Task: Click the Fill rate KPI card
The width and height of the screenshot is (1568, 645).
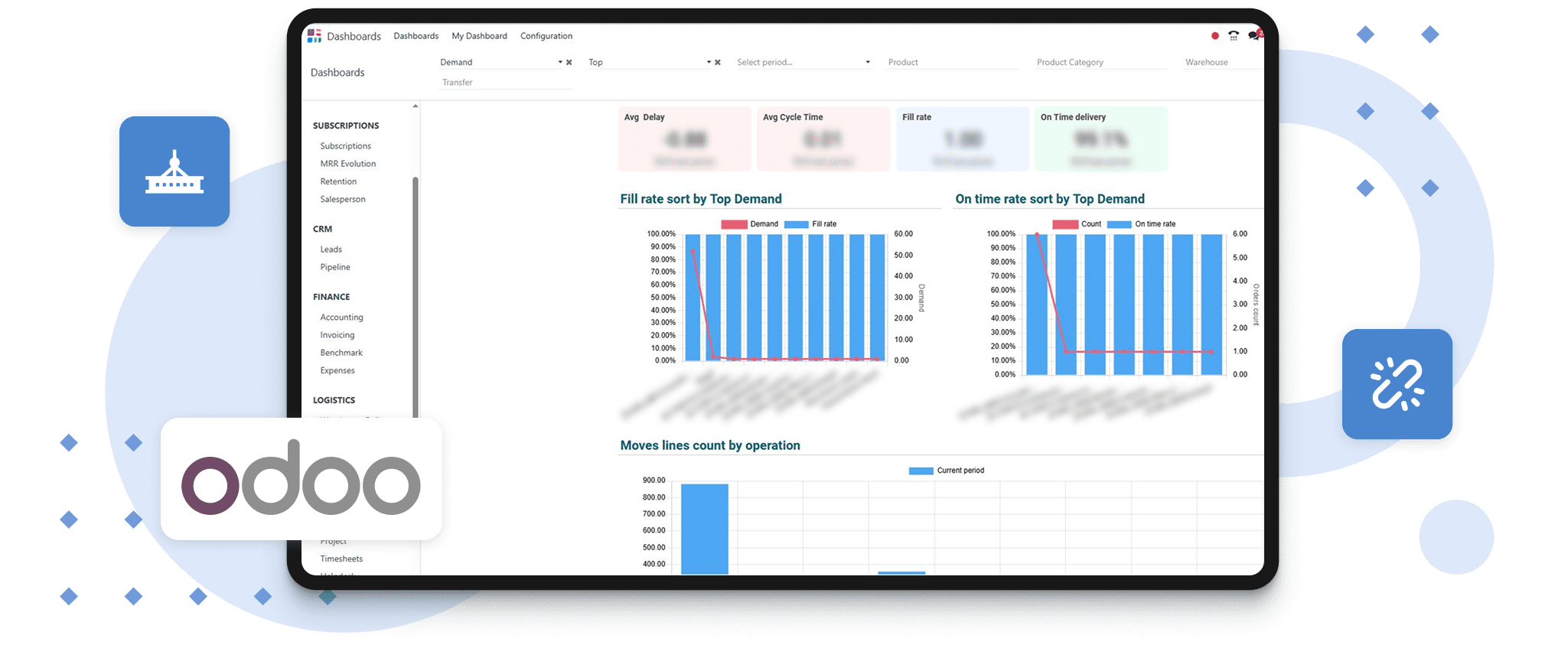Action: coord(963,138)
